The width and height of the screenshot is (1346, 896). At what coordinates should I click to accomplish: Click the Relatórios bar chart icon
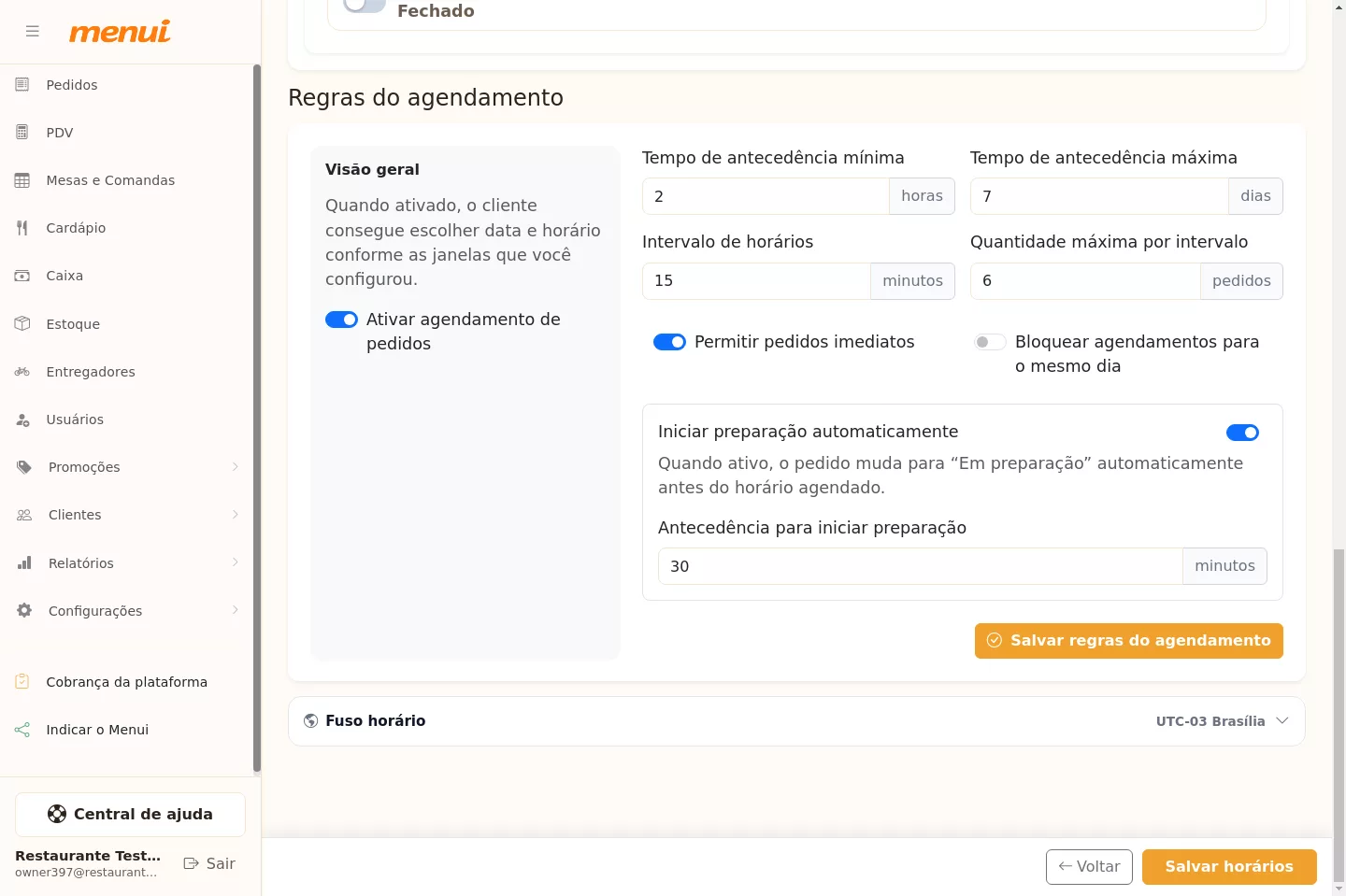[x=24, y=562]
